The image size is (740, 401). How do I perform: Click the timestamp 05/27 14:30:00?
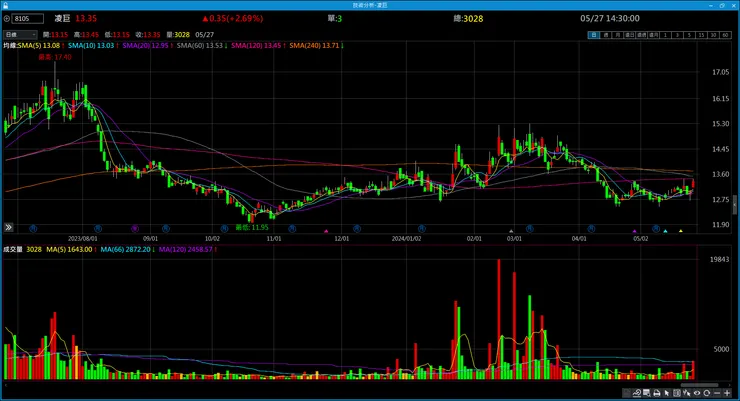(610, 18)
